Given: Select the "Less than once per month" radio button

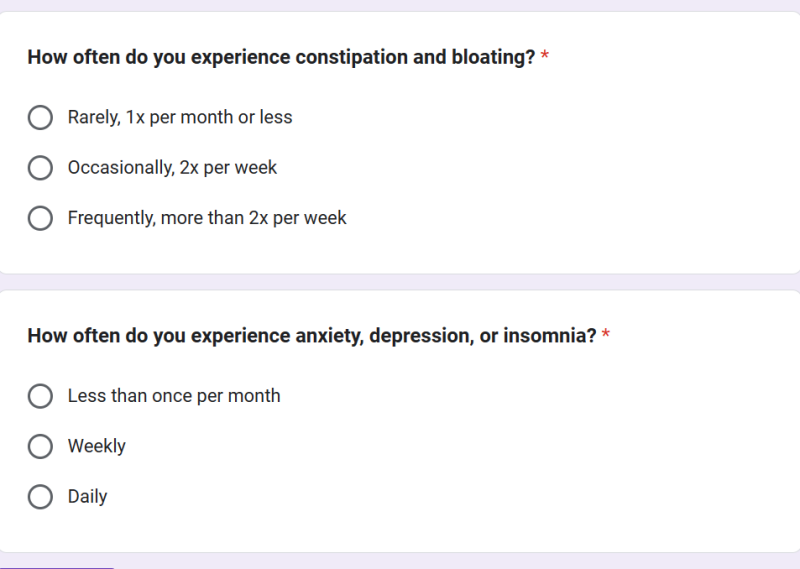Looking at the screenshot, I should coord(40,397).
